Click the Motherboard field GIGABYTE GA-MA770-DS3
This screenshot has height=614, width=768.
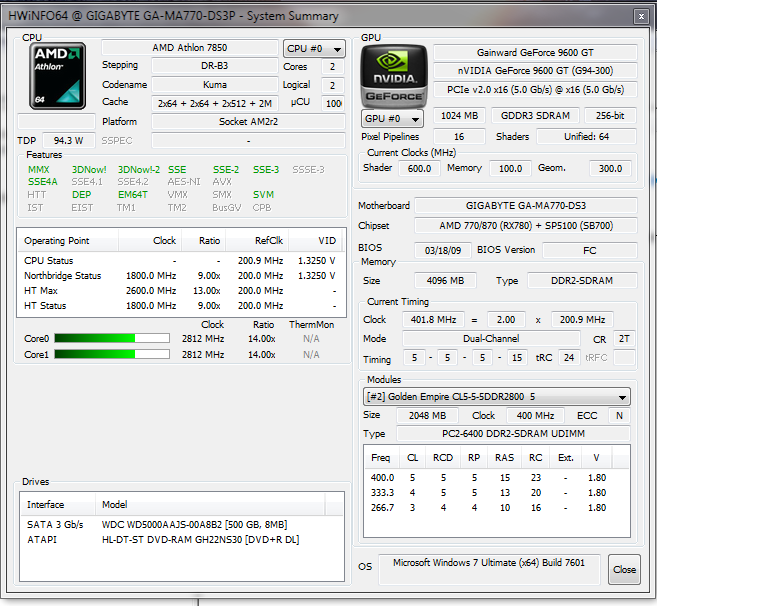526,206
